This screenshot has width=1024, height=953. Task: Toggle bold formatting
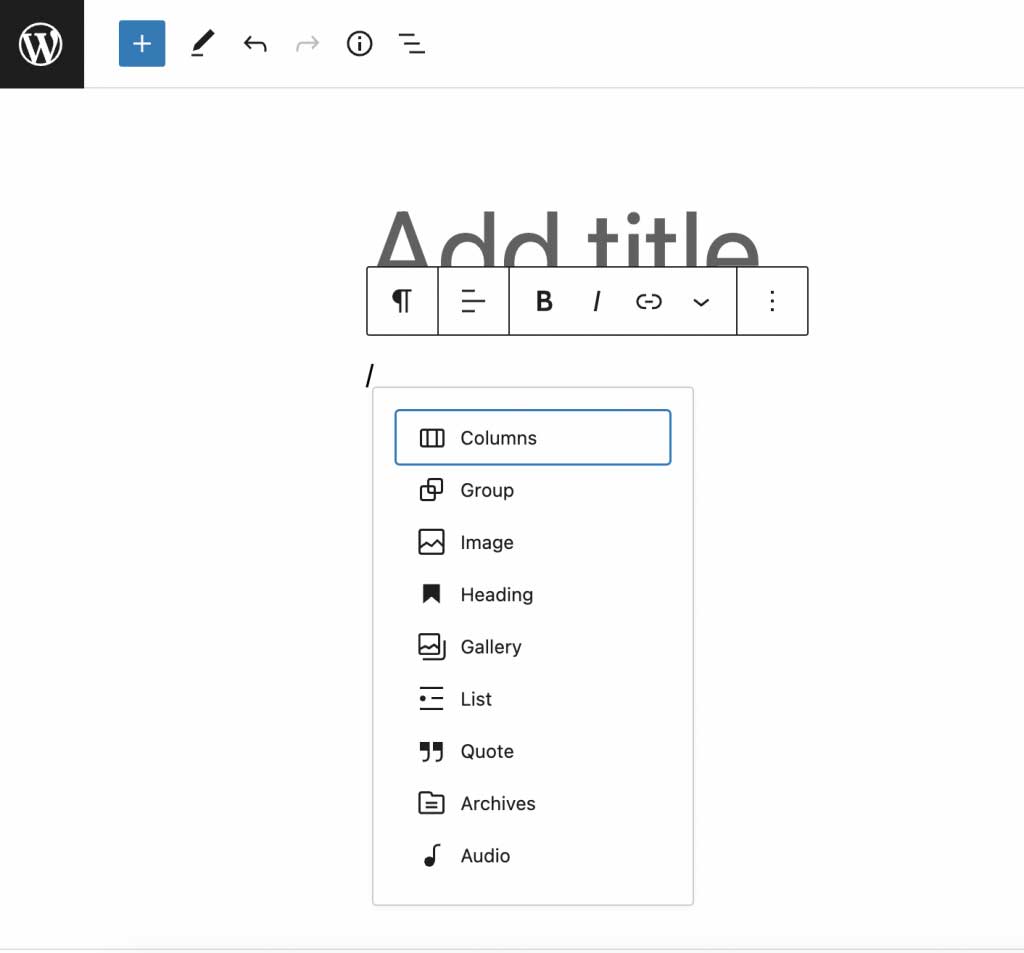point(544,301)
